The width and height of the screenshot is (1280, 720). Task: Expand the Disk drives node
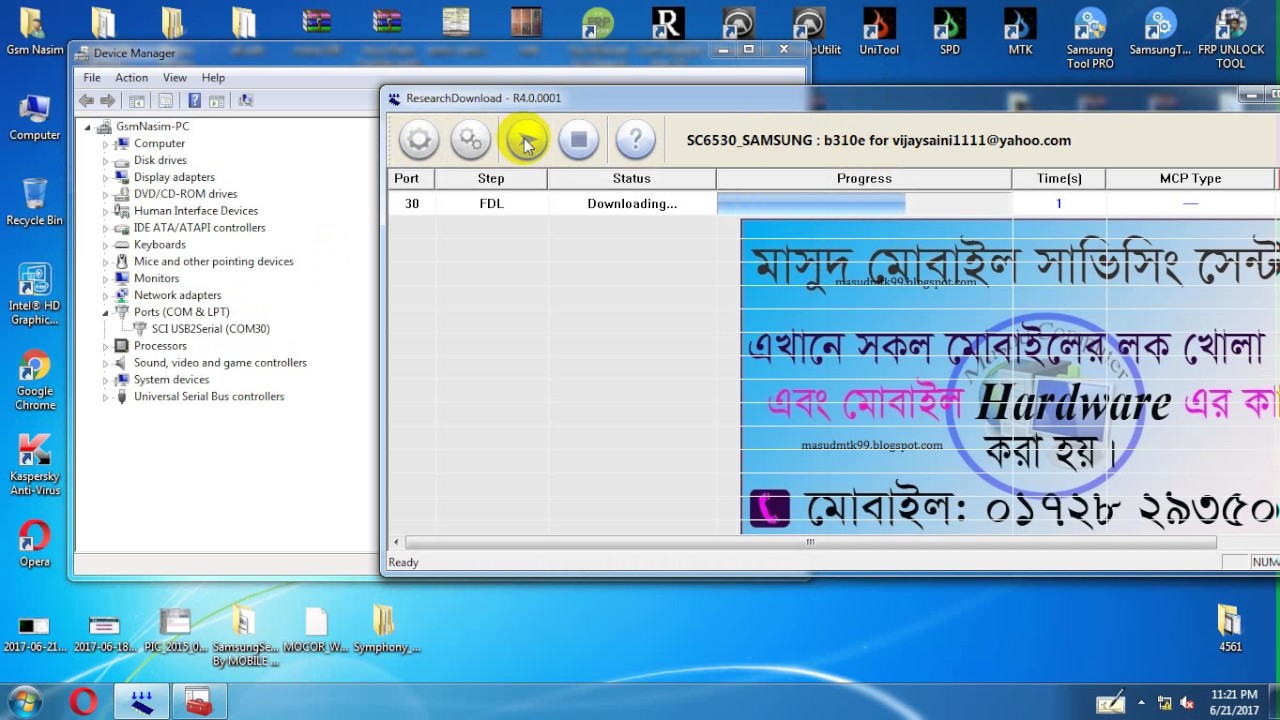click(x=105, y=161)
